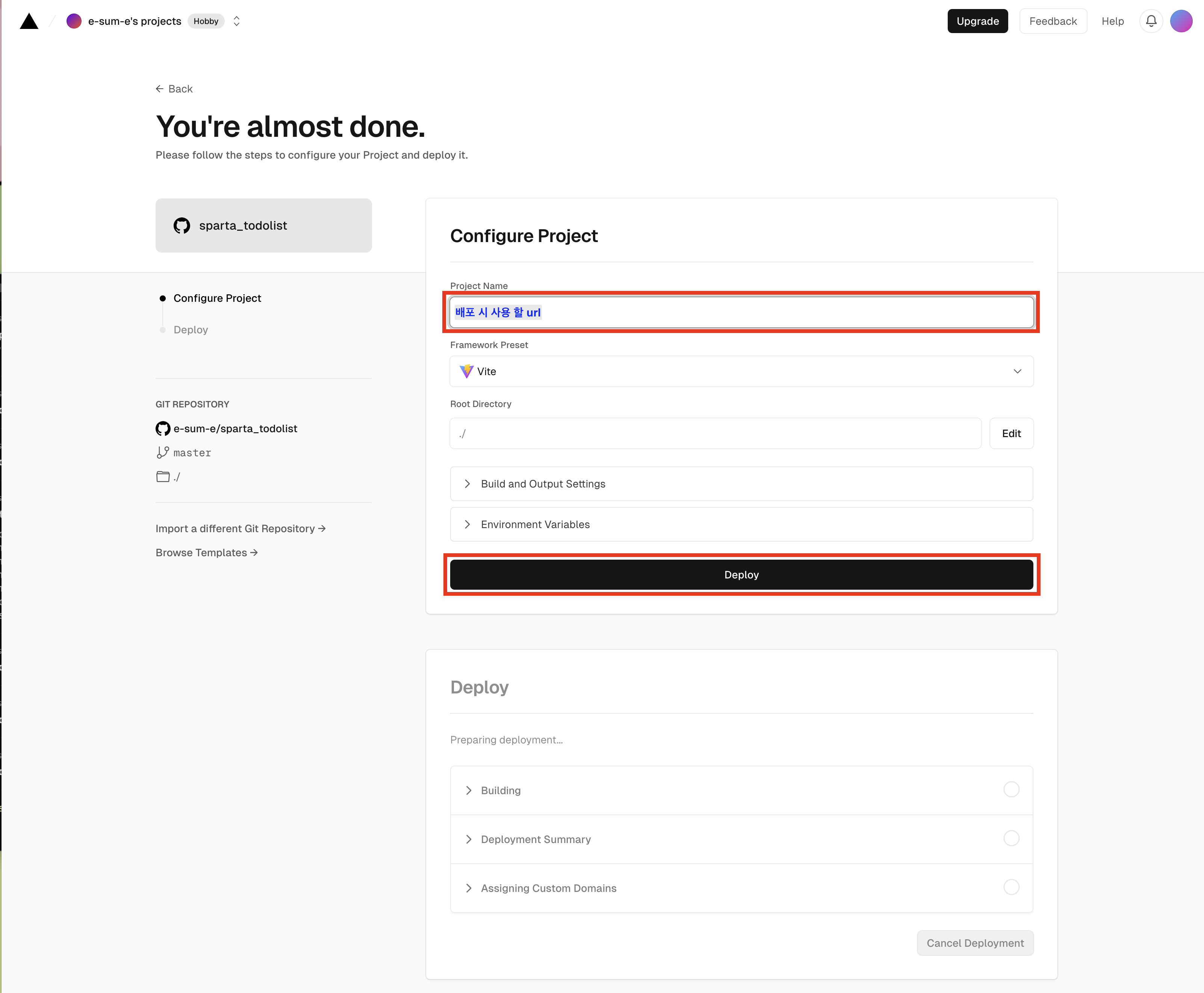Viewport: 1204px width, 993px height.
Task: Open the Framework Preset Vite dropdown
Action: pyautogui.click(x=741, y=371)
